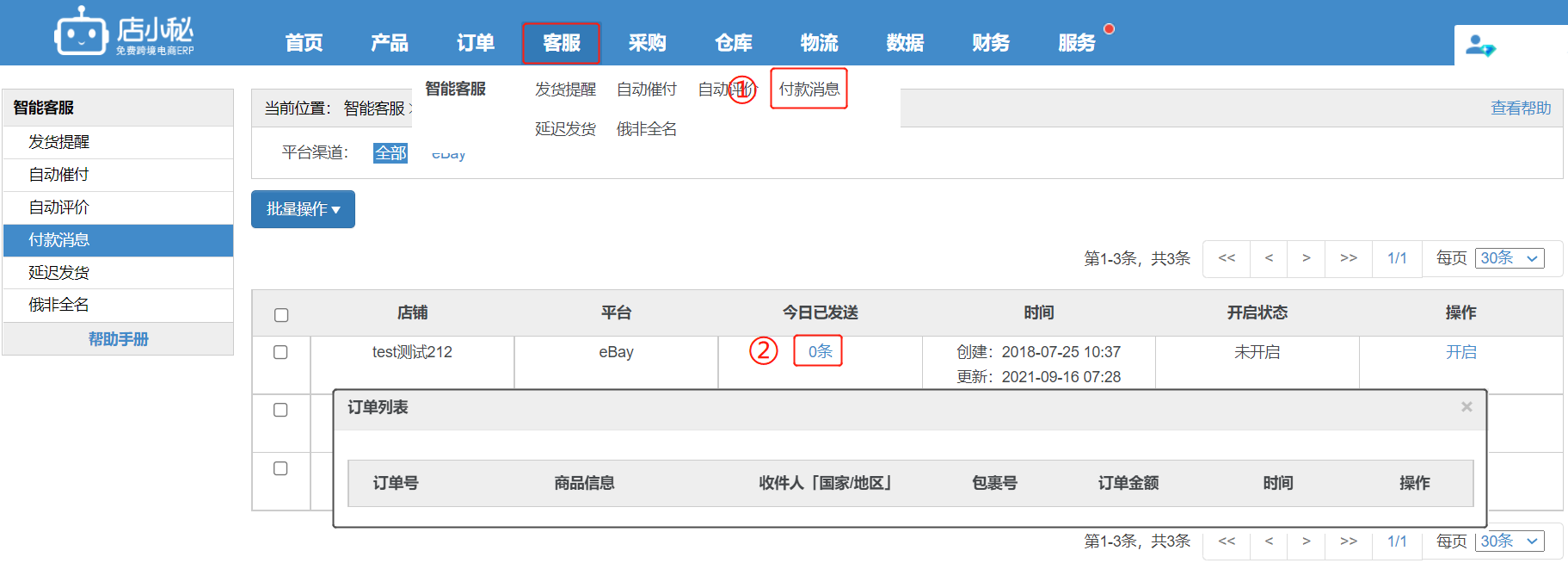Open the 查看帮助 link
The width and height of the screenshot is (1568, 563).
pos(1520,108)
